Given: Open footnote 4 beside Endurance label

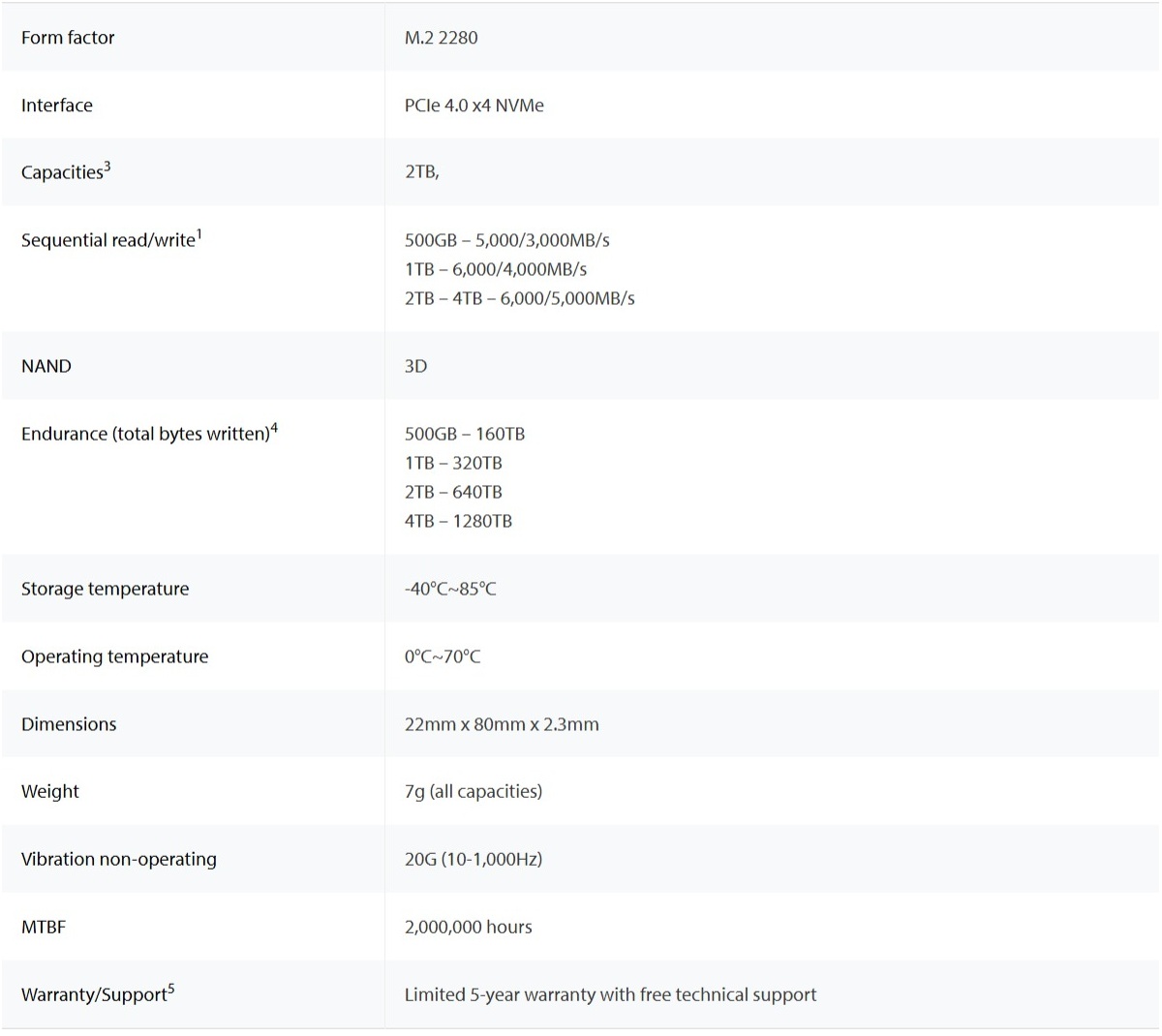Looking at the screenshot, I should [274, 428].
